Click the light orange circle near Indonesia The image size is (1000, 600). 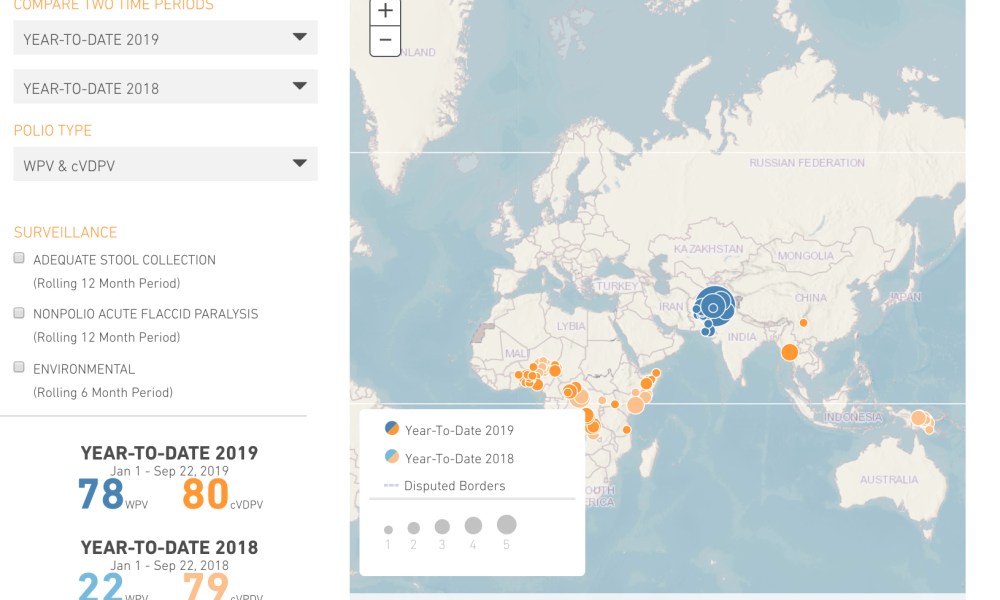click(x=919, y=418)
